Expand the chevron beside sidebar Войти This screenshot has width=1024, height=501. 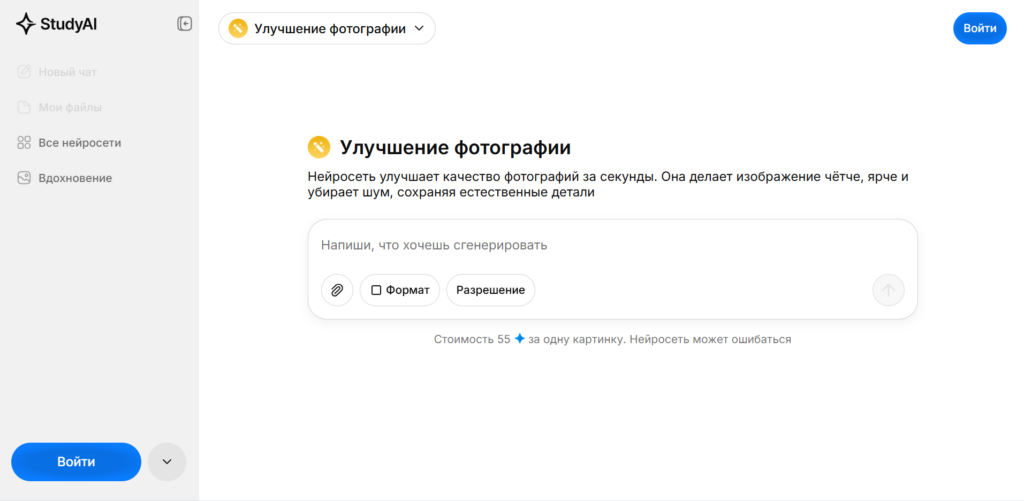167,462
